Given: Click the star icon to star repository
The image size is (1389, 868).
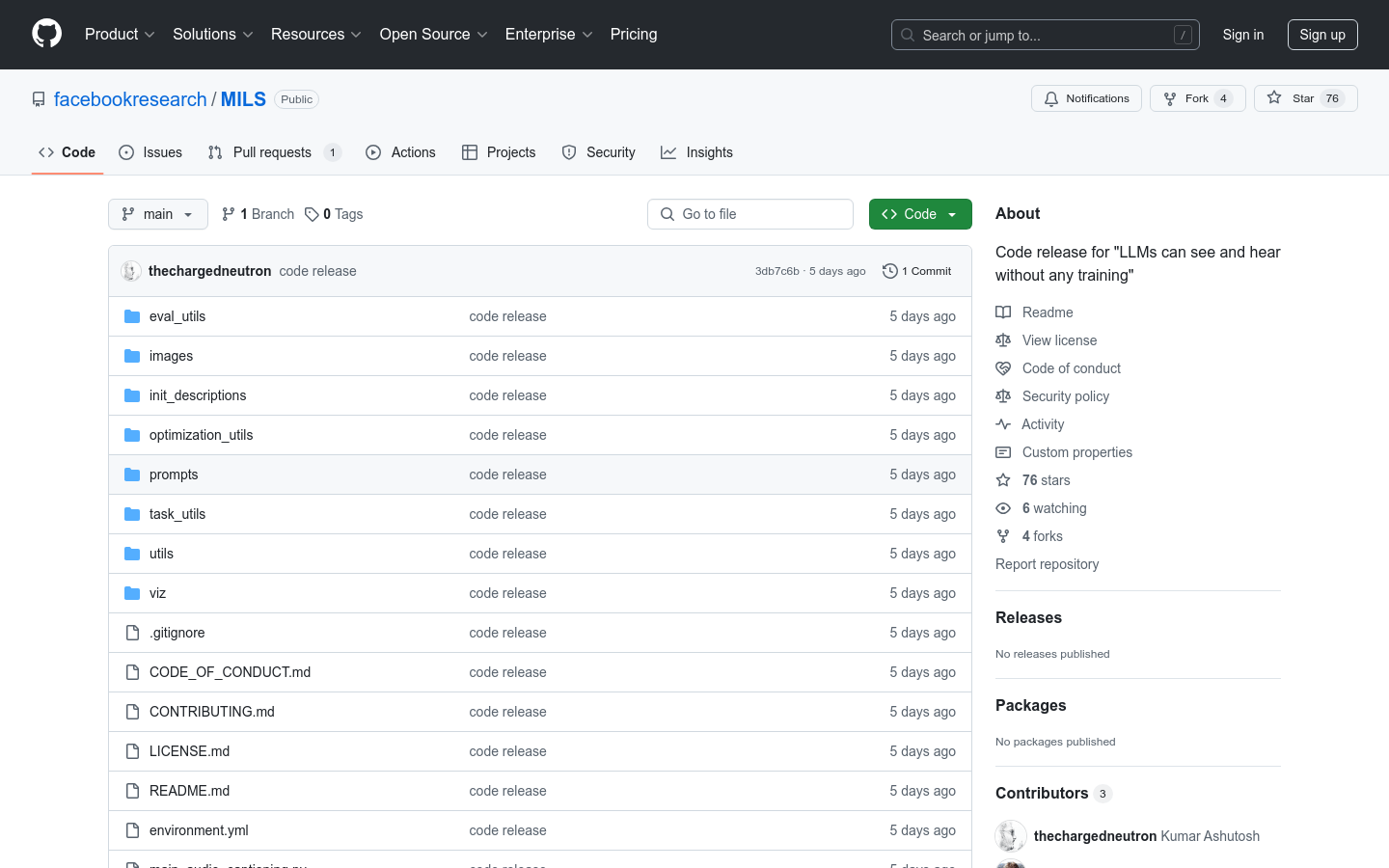Looking at the screenshot, I should [1274, 98].
